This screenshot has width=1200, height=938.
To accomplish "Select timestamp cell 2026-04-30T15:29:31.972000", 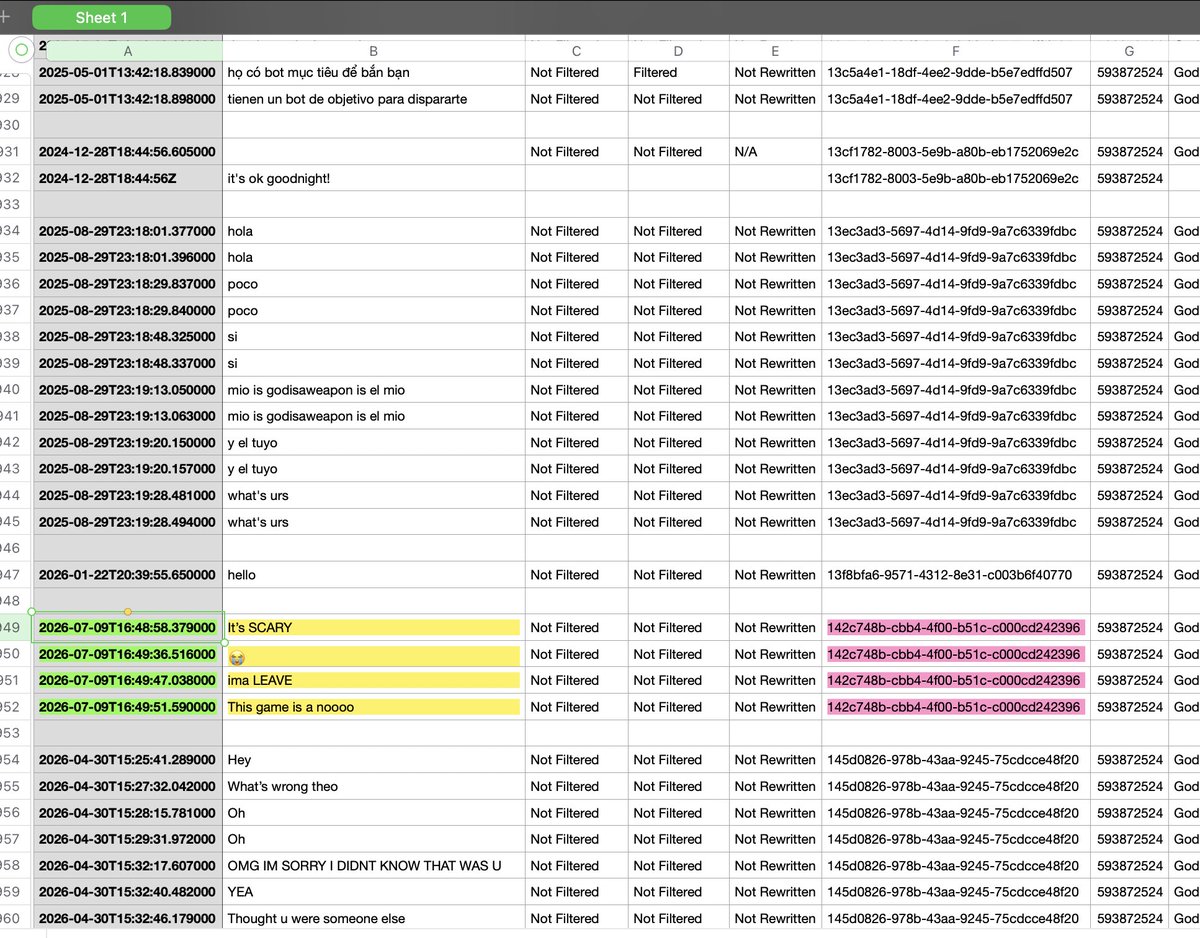I will pos(128,839).
